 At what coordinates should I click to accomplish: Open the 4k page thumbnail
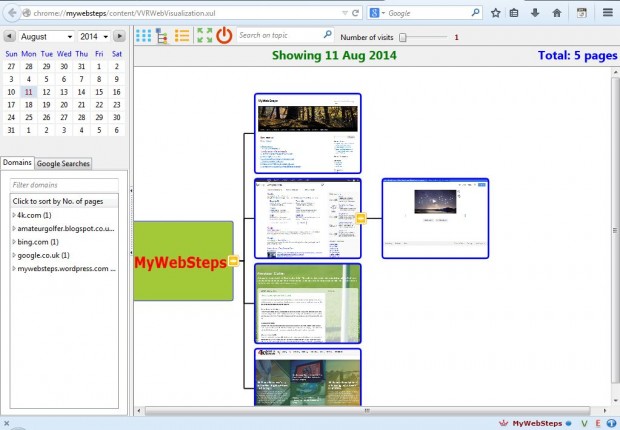click(308, 377)
